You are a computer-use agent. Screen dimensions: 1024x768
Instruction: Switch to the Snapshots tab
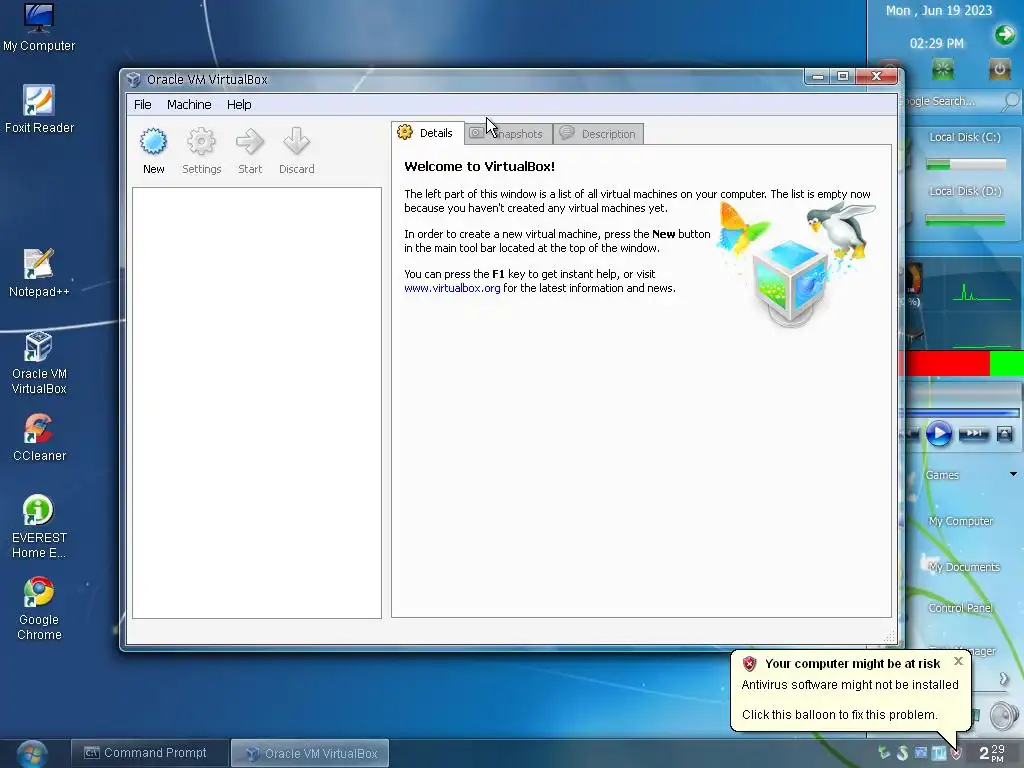point(509,134)
